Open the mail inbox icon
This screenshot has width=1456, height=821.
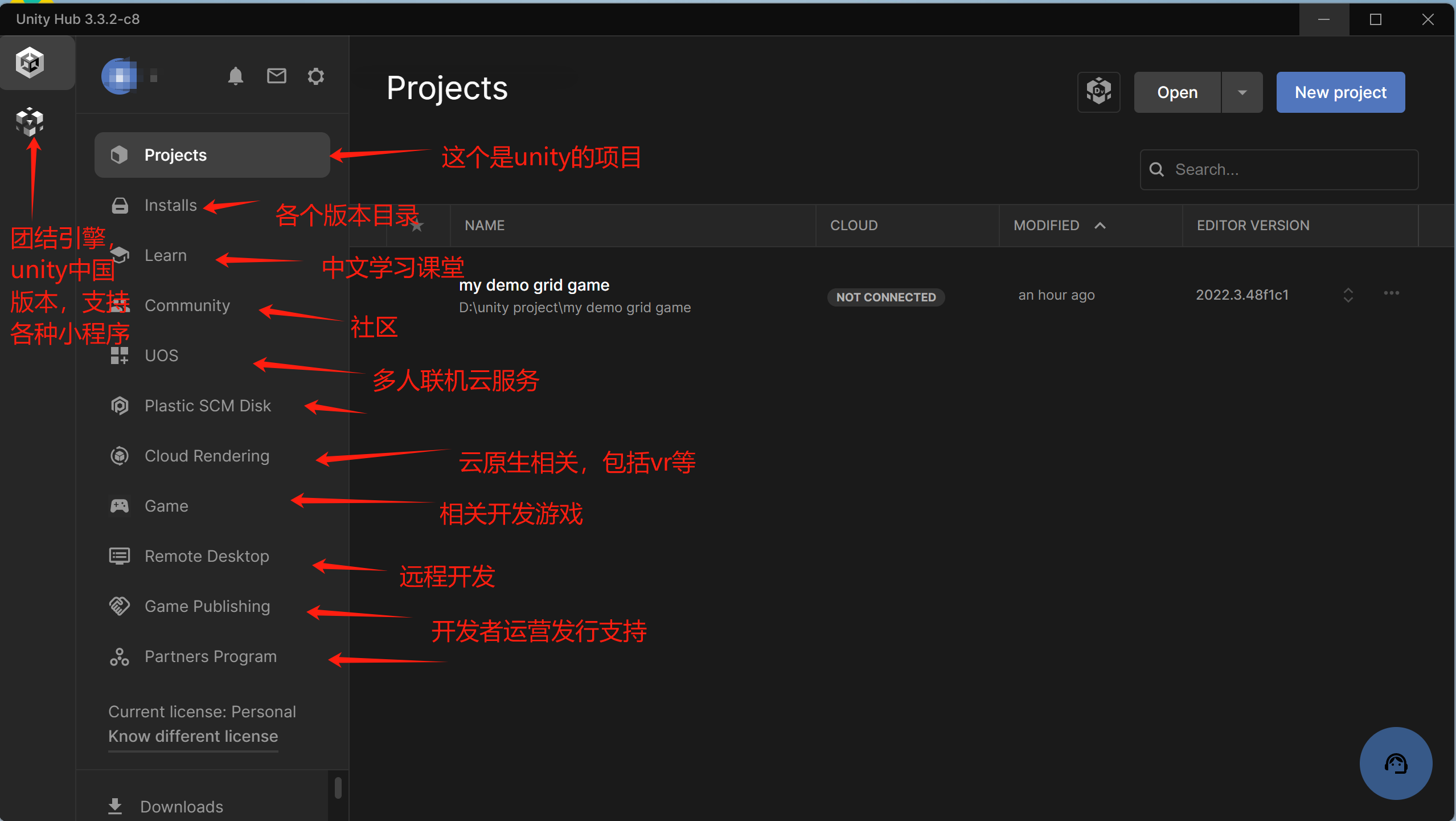pyautogui.click(x=277, y=76)
